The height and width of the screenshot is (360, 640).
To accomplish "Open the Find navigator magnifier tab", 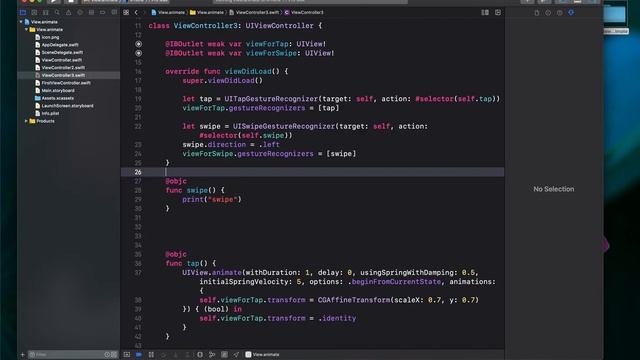I will [x=57, y=13].
